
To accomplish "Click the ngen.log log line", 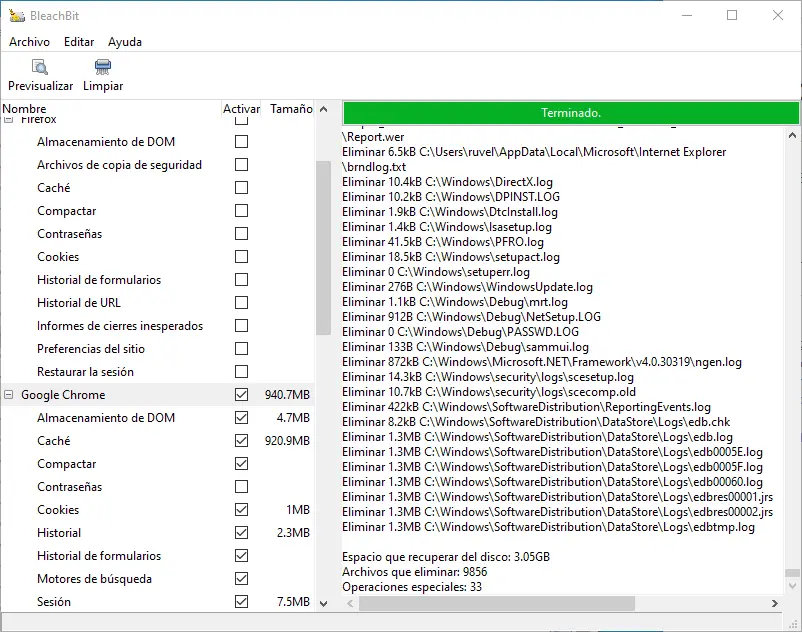I will pos(542,362).
